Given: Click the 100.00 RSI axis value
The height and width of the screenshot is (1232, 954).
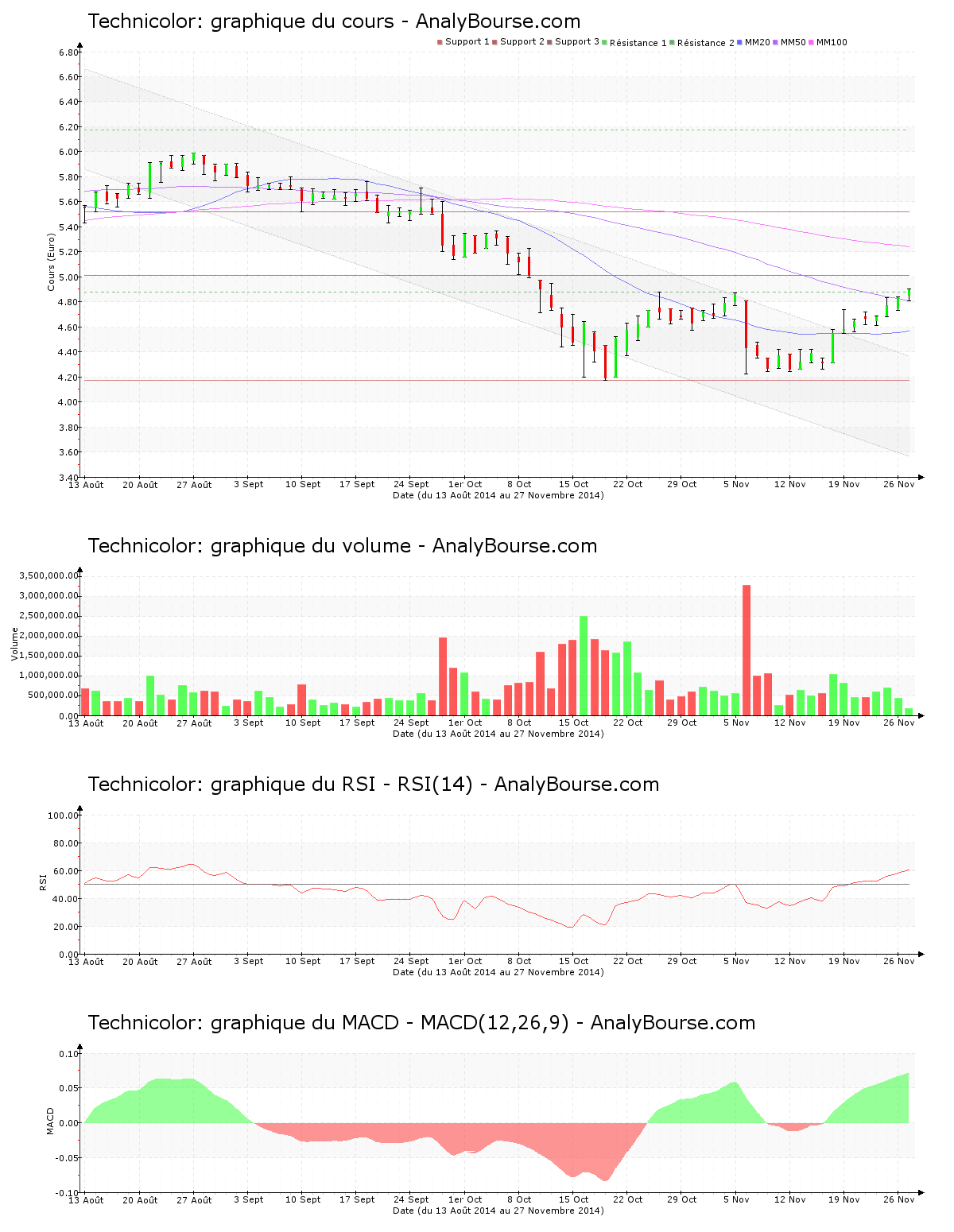Looking at the screenshot, I should coord(64,816).
